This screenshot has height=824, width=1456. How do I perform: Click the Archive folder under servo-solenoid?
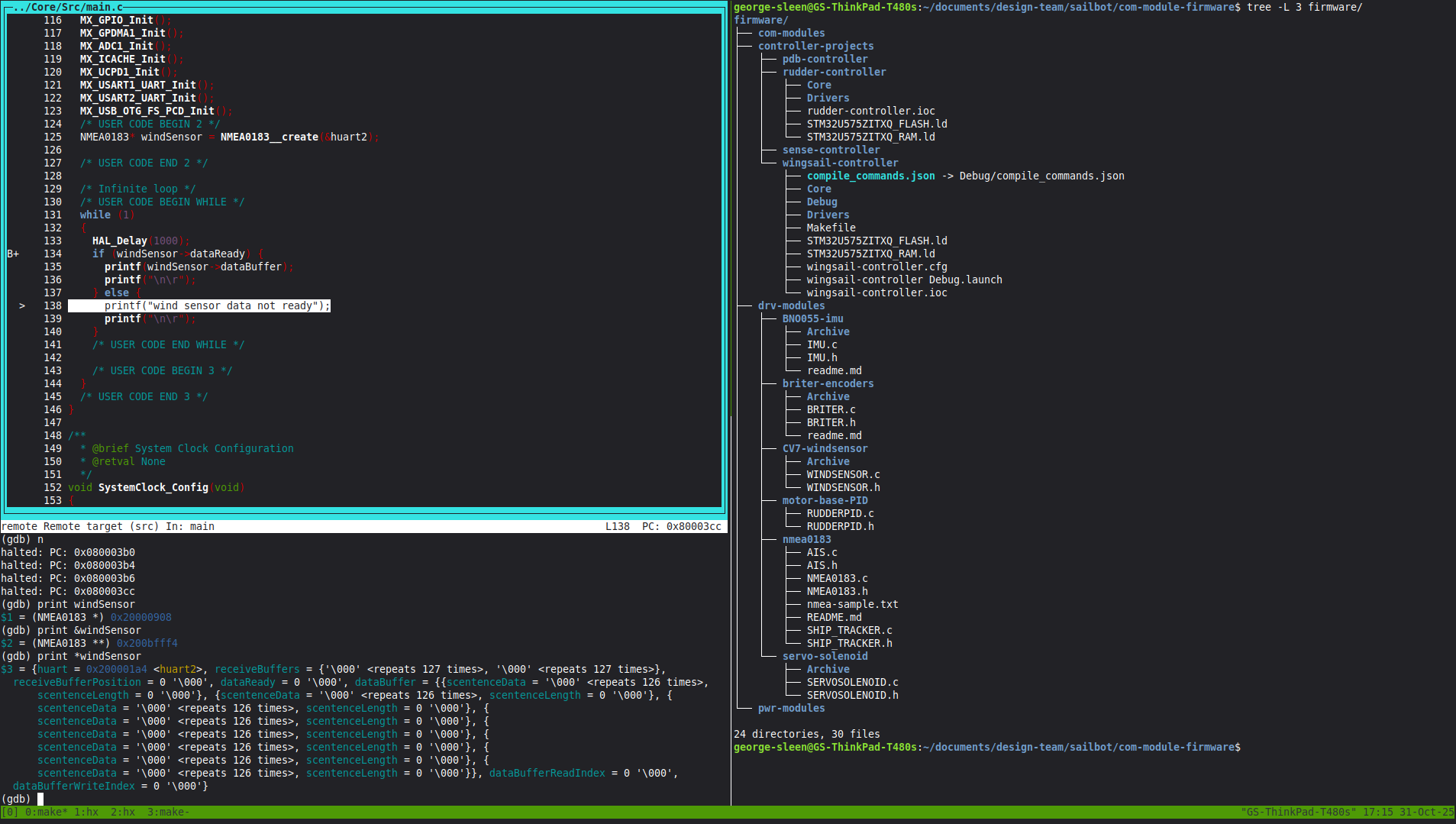(828, 669)
